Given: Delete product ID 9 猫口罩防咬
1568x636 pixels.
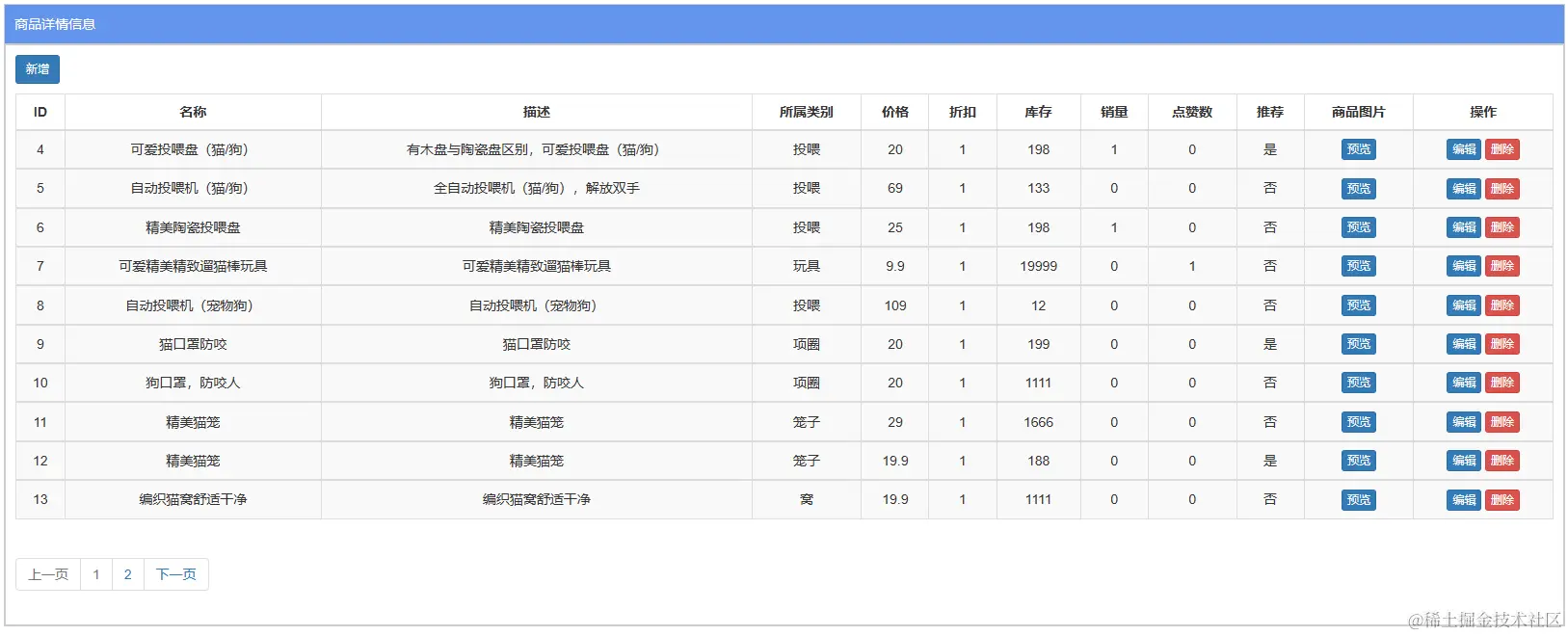Looking at the screenshot, I should coord(1502,344).
